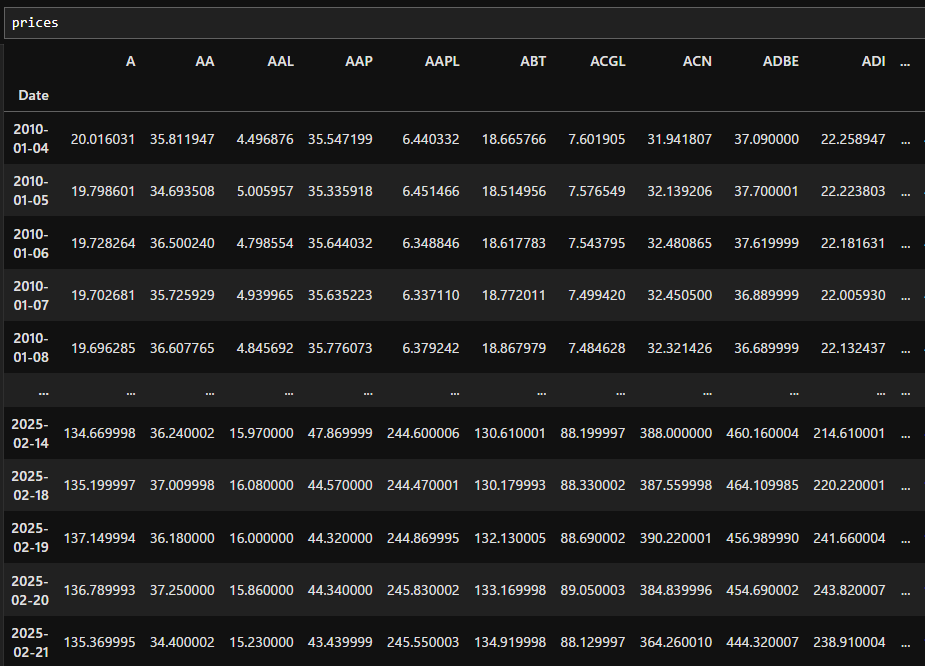Click the 2025-02-14 row label
The height and width of the screenshot is (666, 925).
pyautogui.click(x=30, y=434)
